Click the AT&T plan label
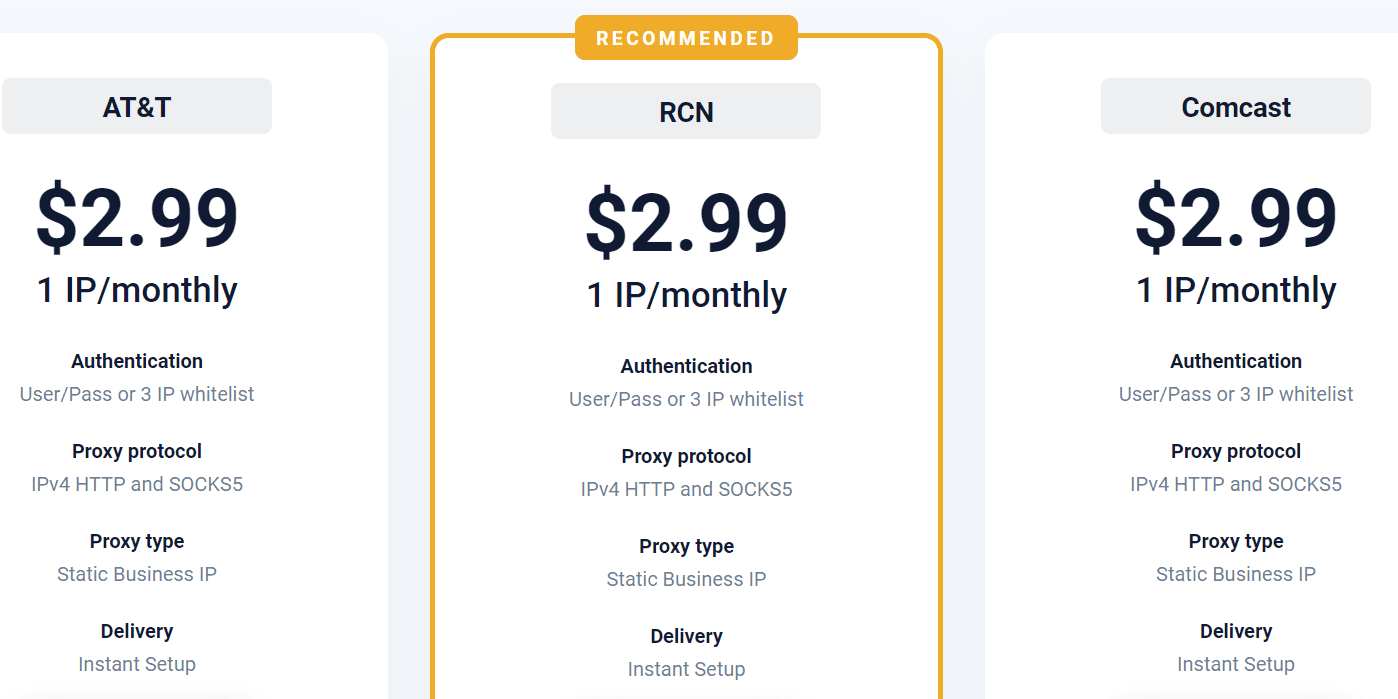The width and height of the screenshot is (1398, 699). pos(137,107)
